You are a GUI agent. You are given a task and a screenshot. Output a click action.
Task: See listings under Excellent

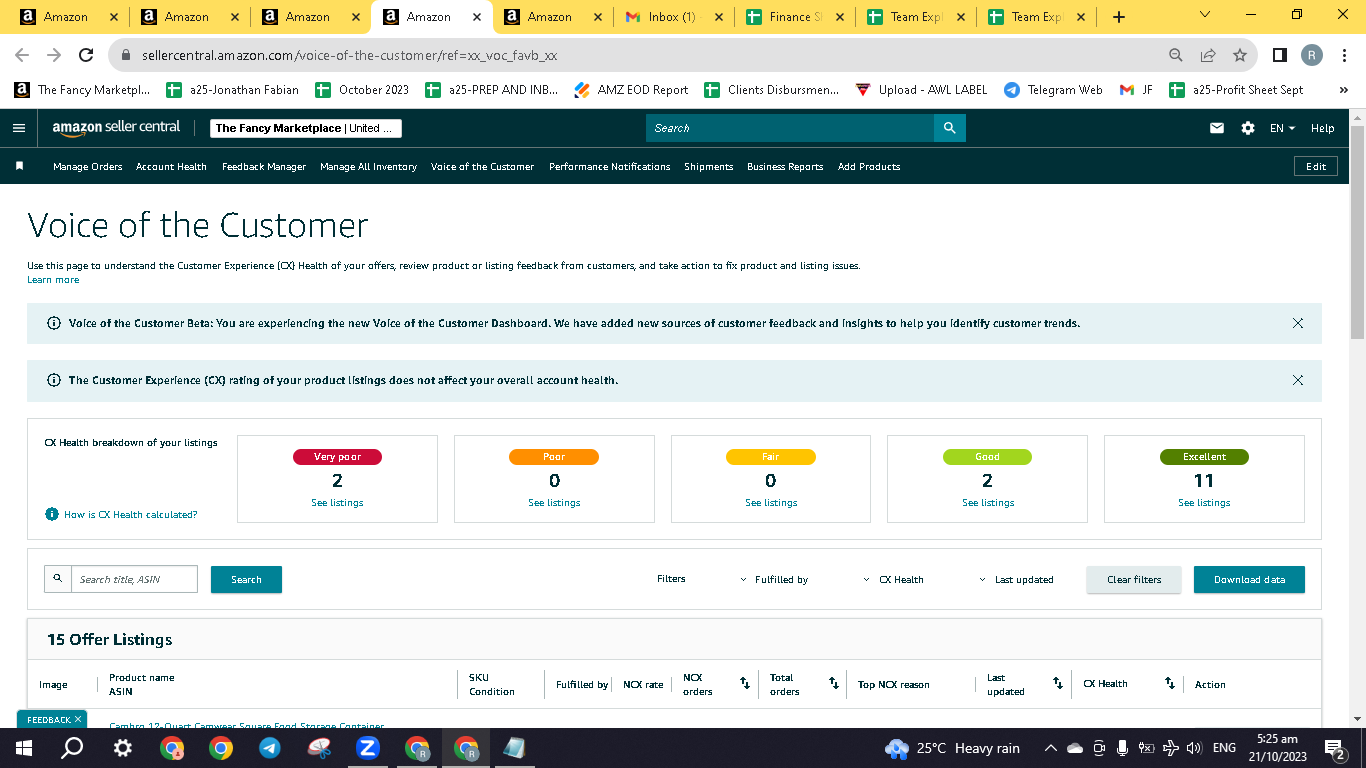[x=1204, y=503]
